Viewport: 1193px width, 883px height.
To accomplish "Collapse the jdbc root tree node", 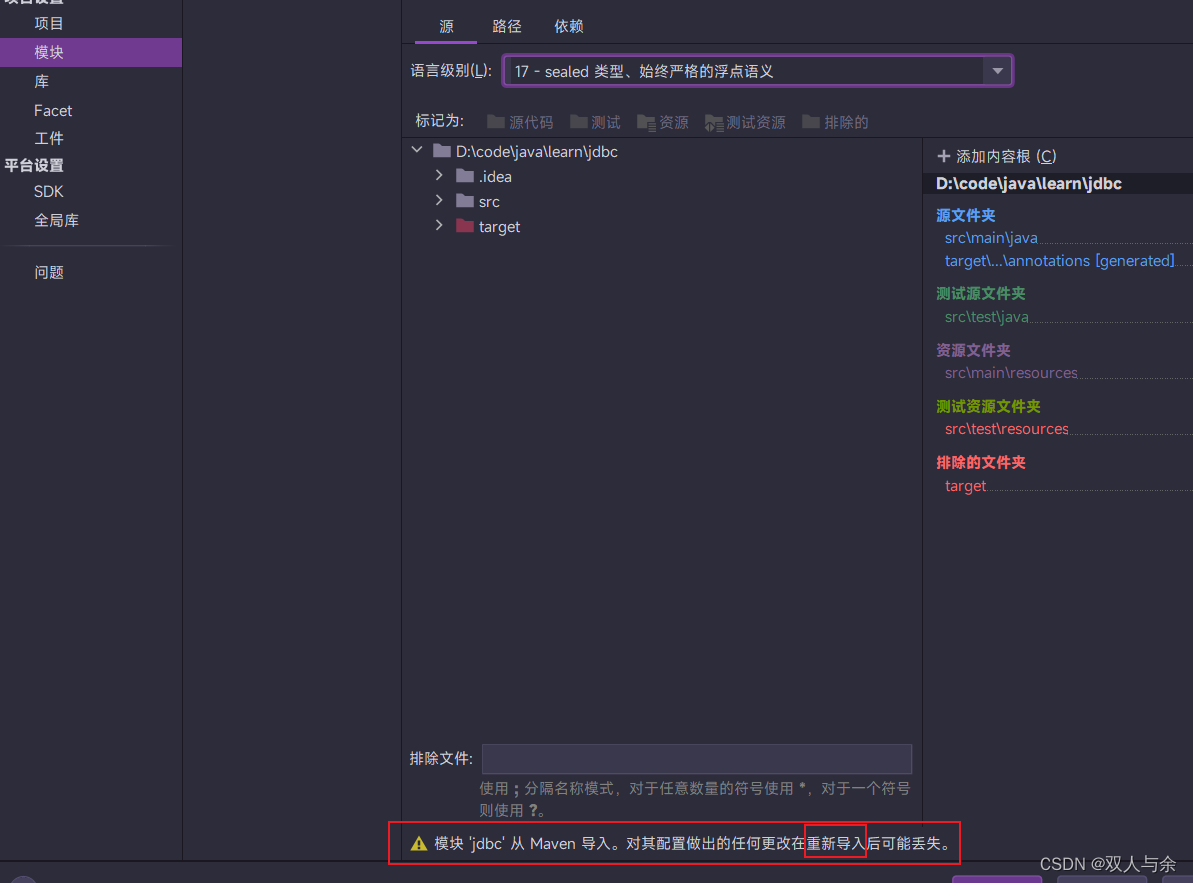I will coord(417,150).
